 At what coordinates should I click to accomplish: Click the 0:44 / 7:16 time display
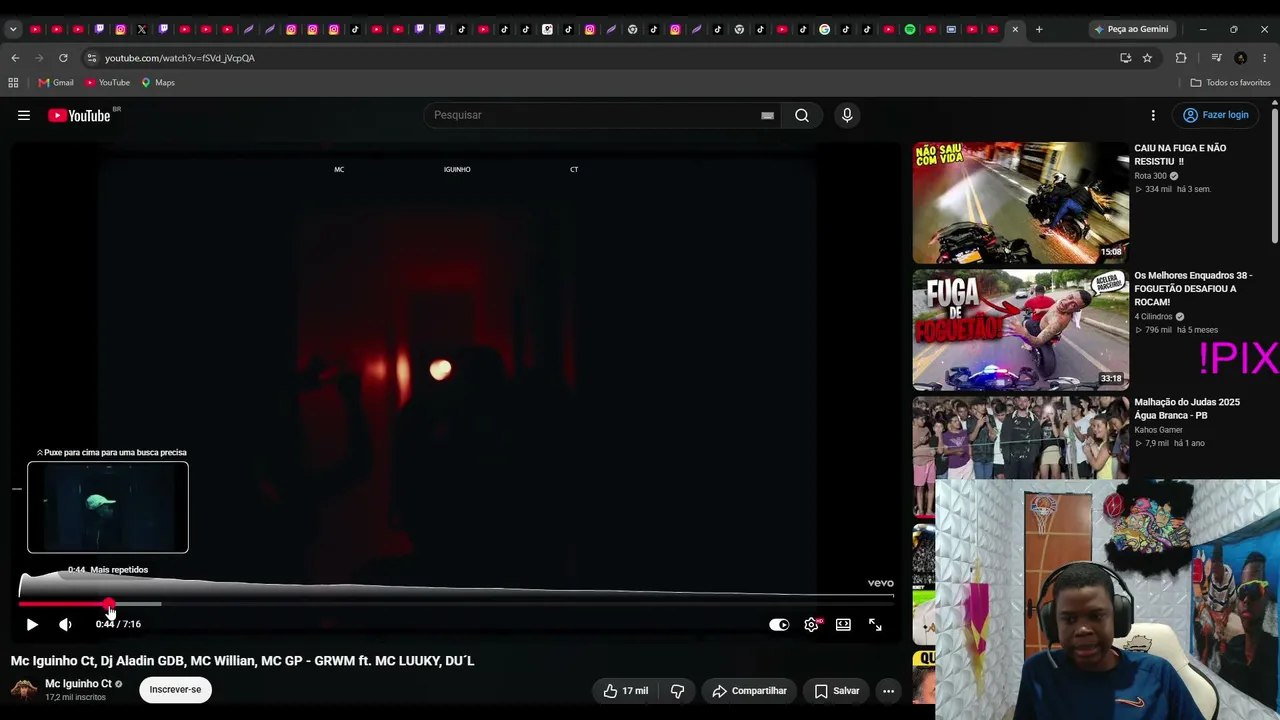coord(118,624)
